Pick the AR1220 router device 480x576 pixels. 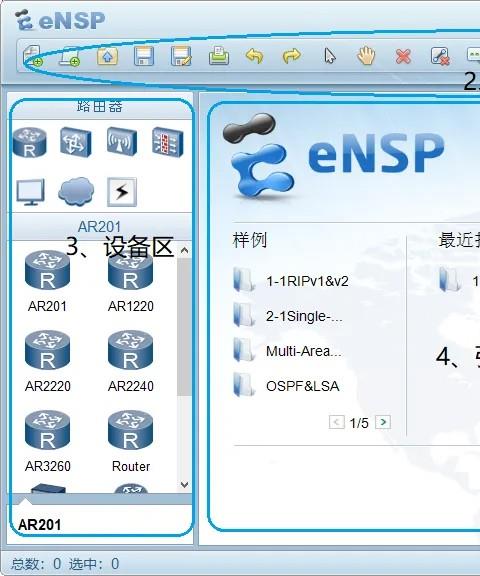click(130, 282)
